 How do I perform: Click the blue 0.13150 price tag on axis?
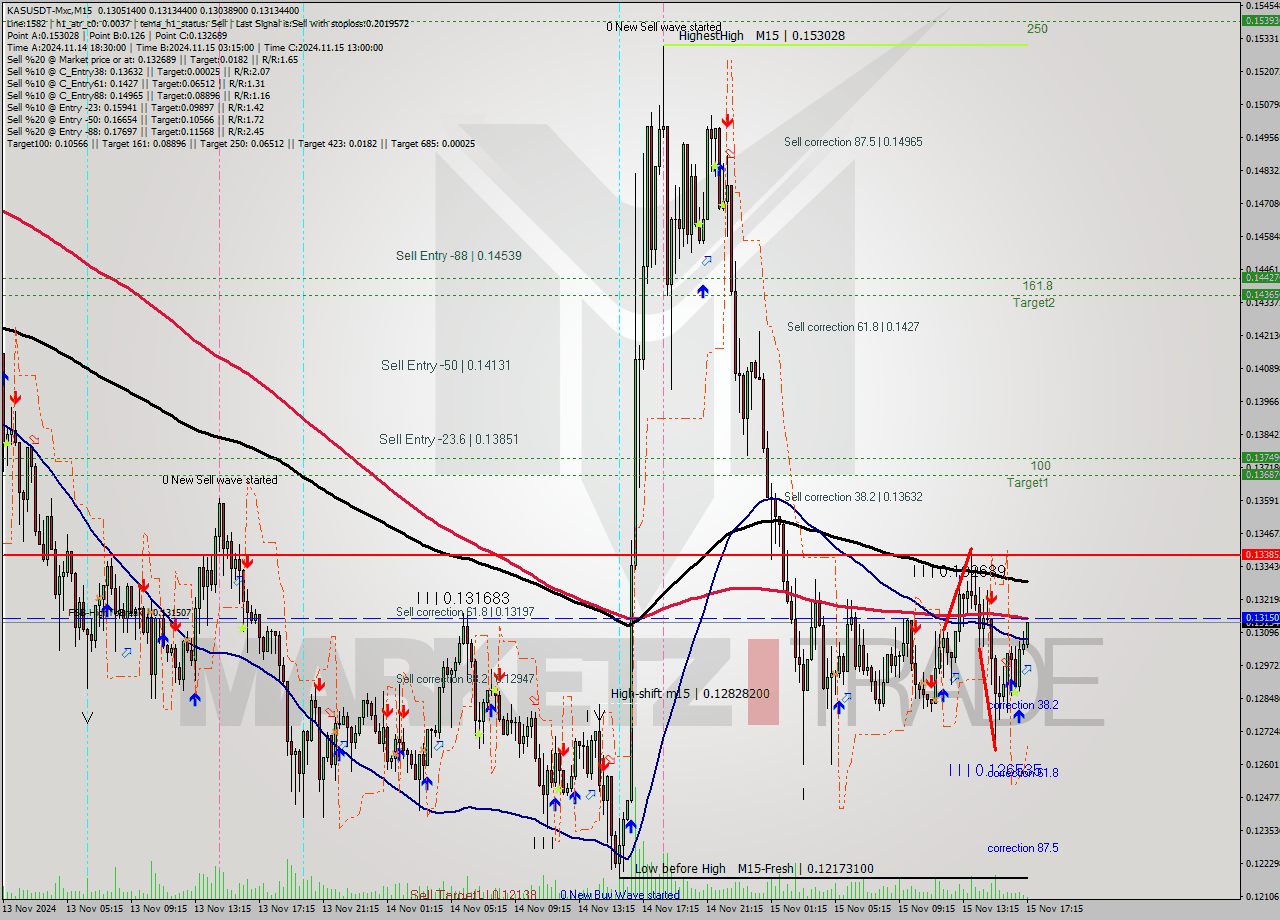(x=1260, y=618)
